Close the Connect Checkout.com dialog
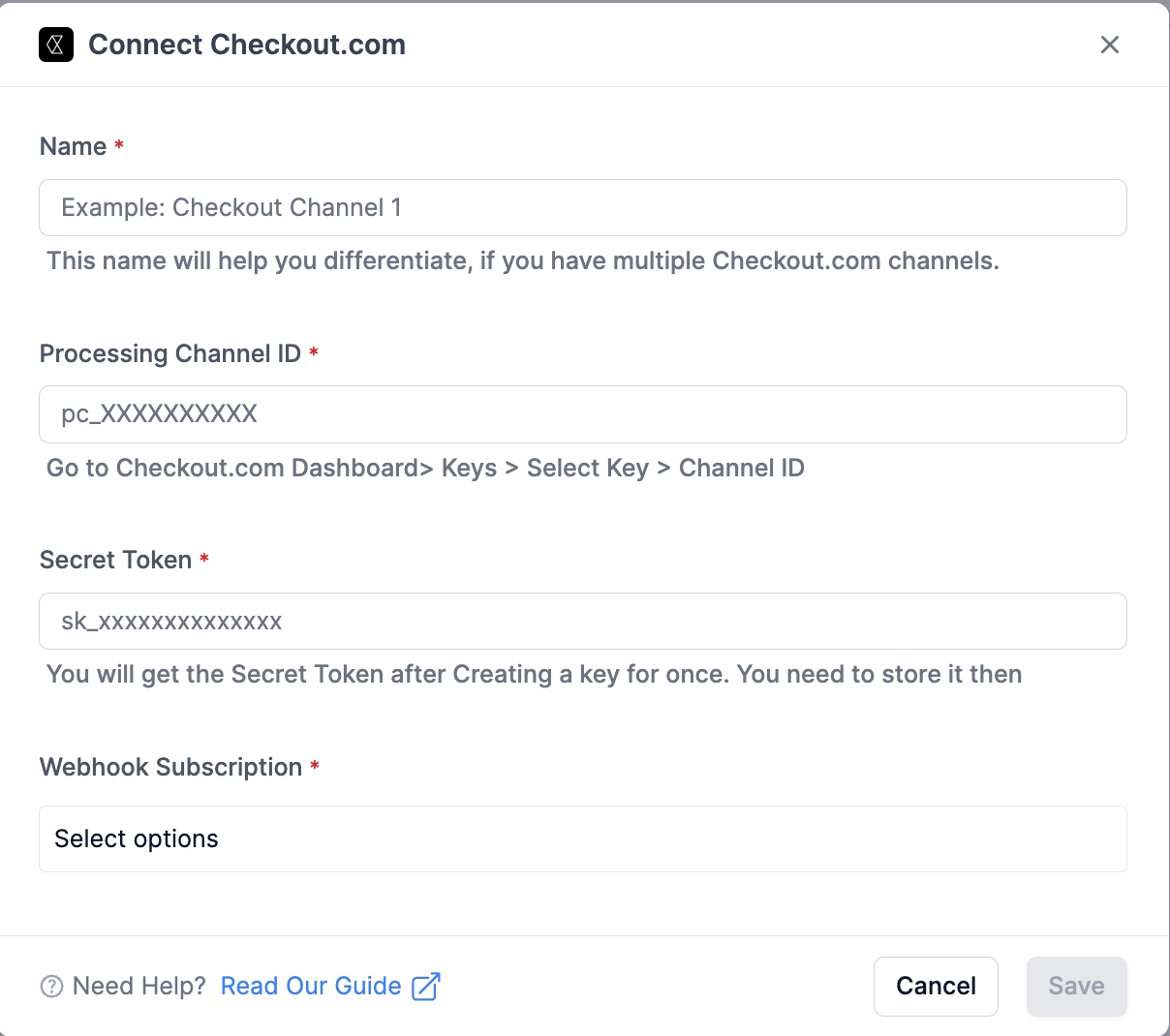 (1110, 45)
